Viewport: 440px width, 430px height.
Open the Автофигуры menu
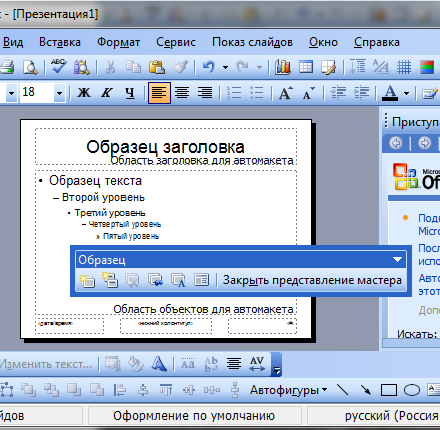288,390
